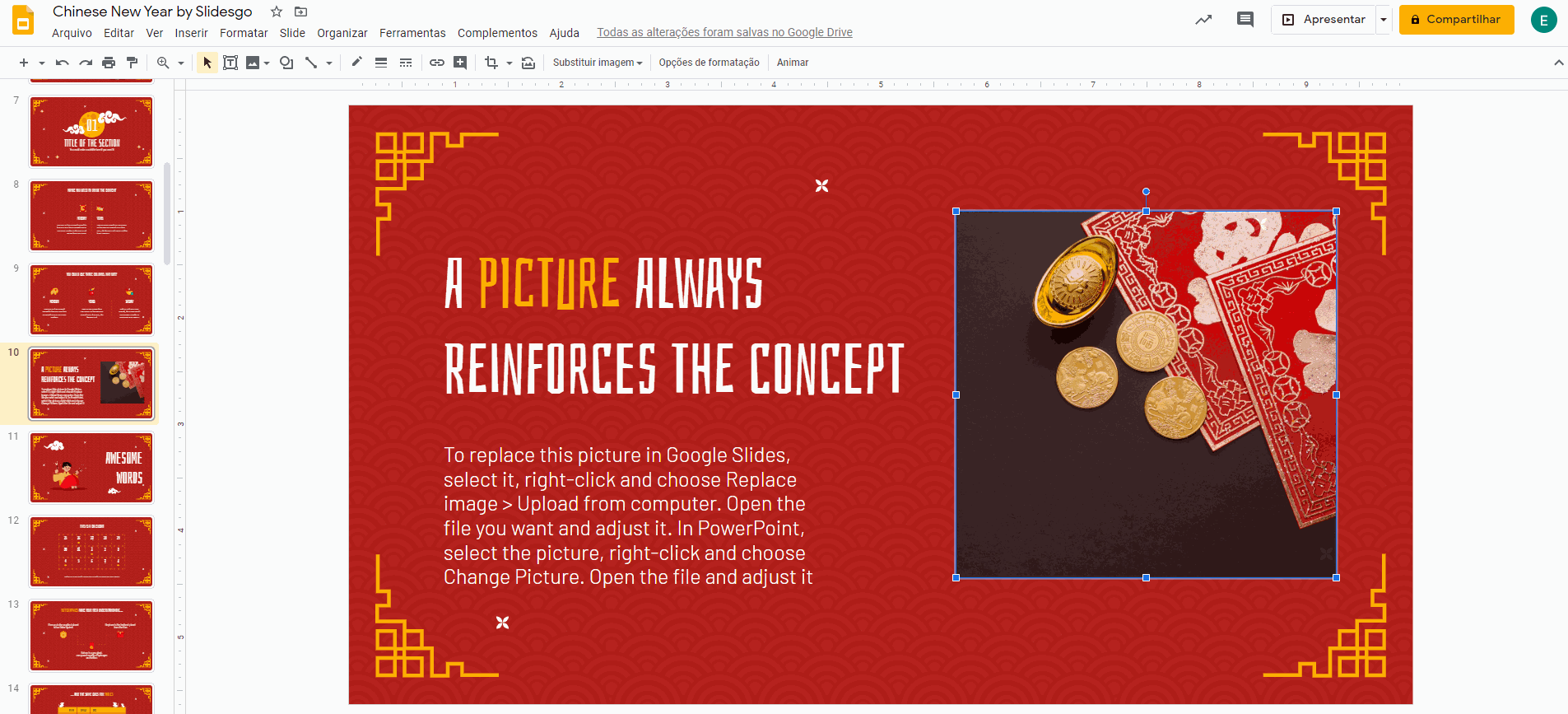1568x714 pixels.
Task: Open the Ajuda menu
Action: tap(565, 33)
